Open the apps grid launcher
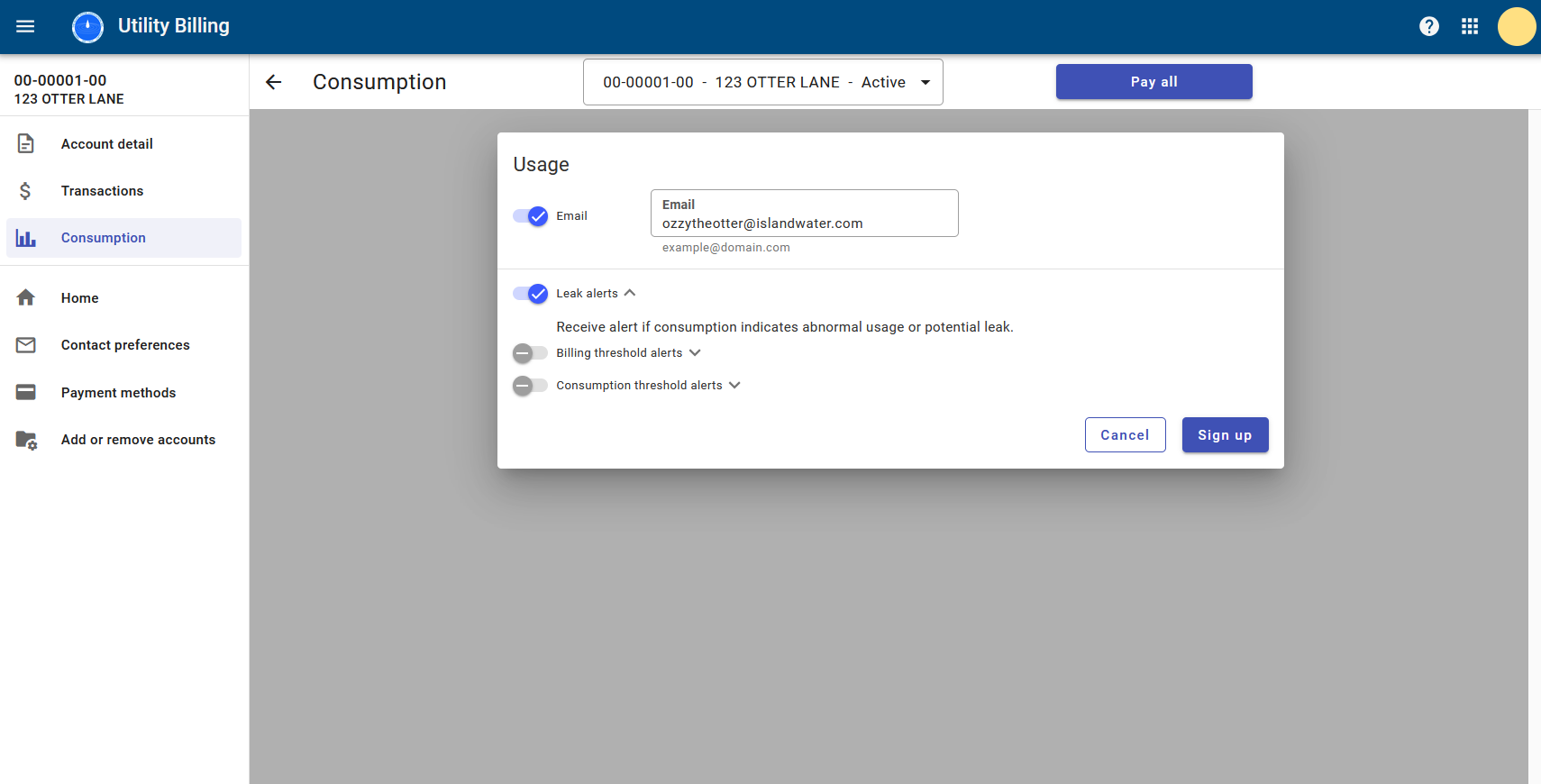Viewport: 1541px width, 784px height. click(x=1470, y=26)
